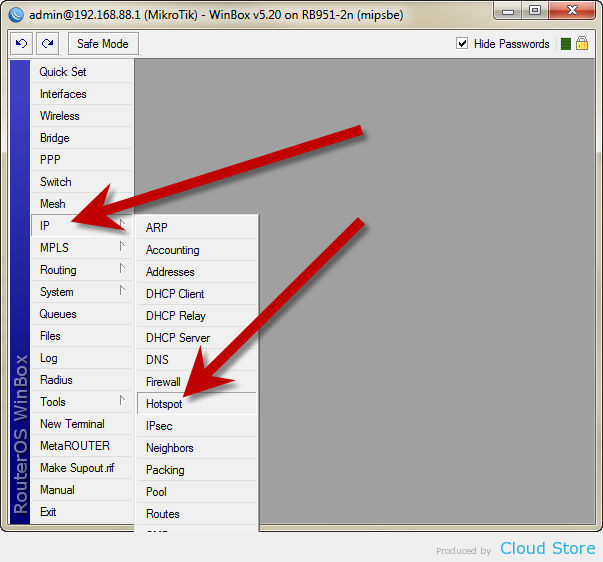
Task: Open the Switch menu
Action: click(x=82, y=182)
